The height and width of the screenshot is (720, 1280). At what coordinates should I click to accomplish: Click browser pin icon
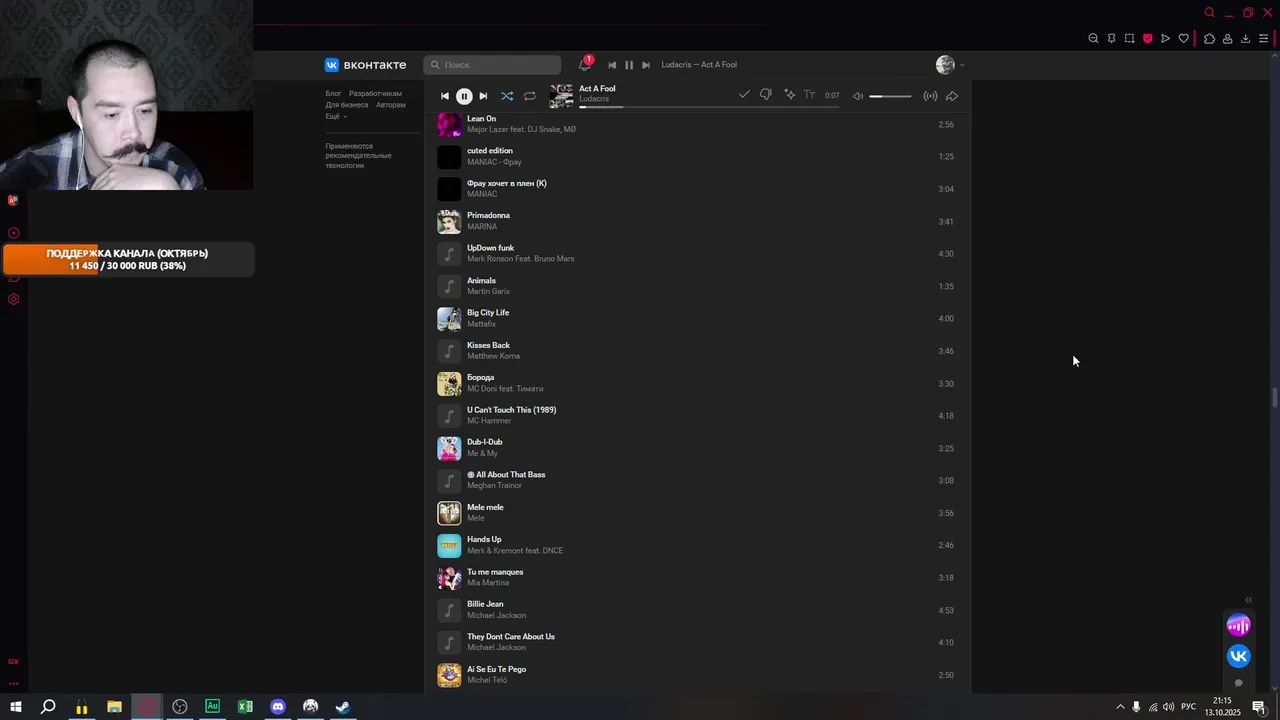tap(1111, 38)
